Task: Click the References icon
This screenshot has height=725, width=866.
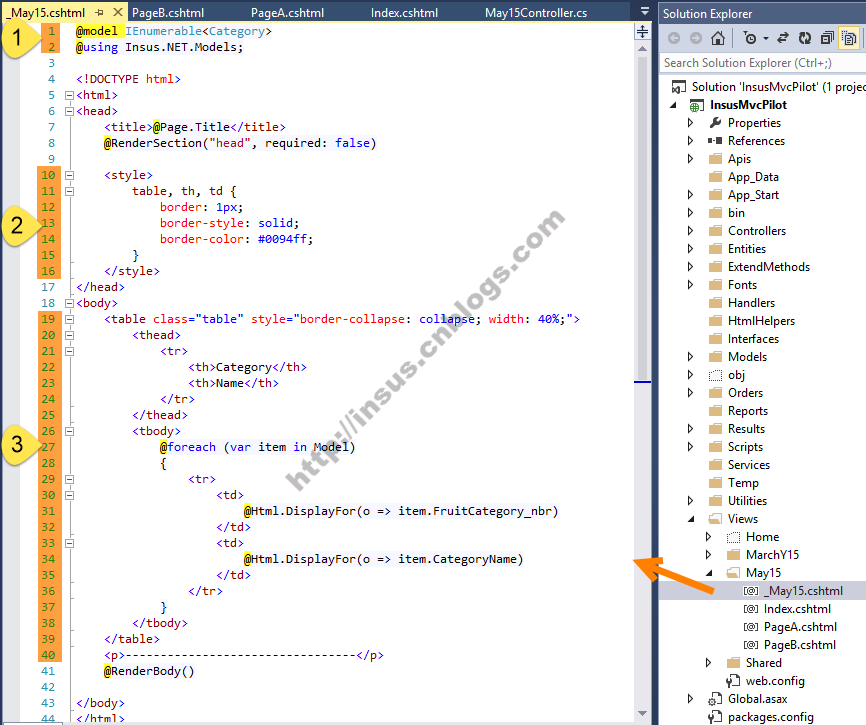Action: (x=715, y=141)
